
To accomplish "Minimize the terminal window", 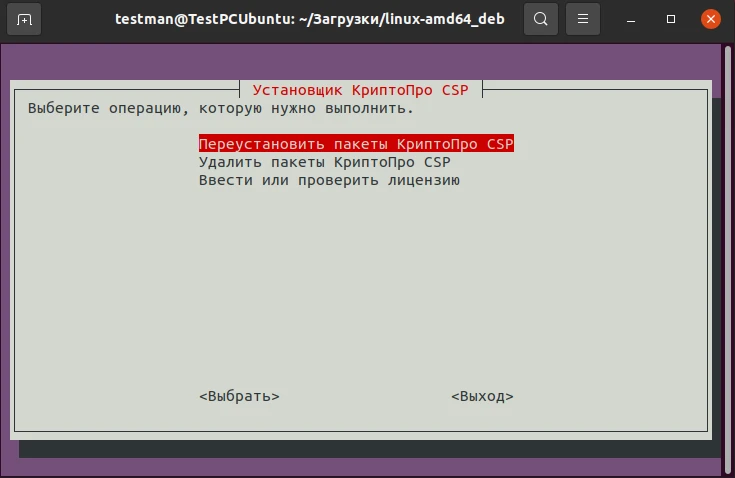I will click(631, 20).
